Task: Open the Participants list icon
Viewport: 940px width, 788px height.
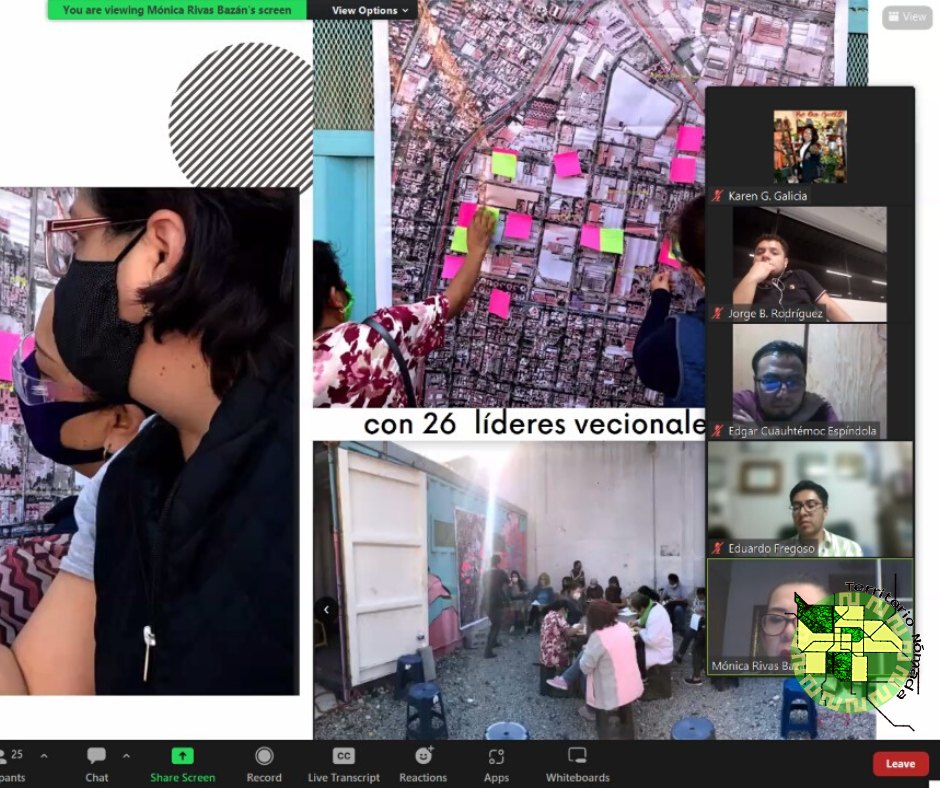Action: coord(6,757)
